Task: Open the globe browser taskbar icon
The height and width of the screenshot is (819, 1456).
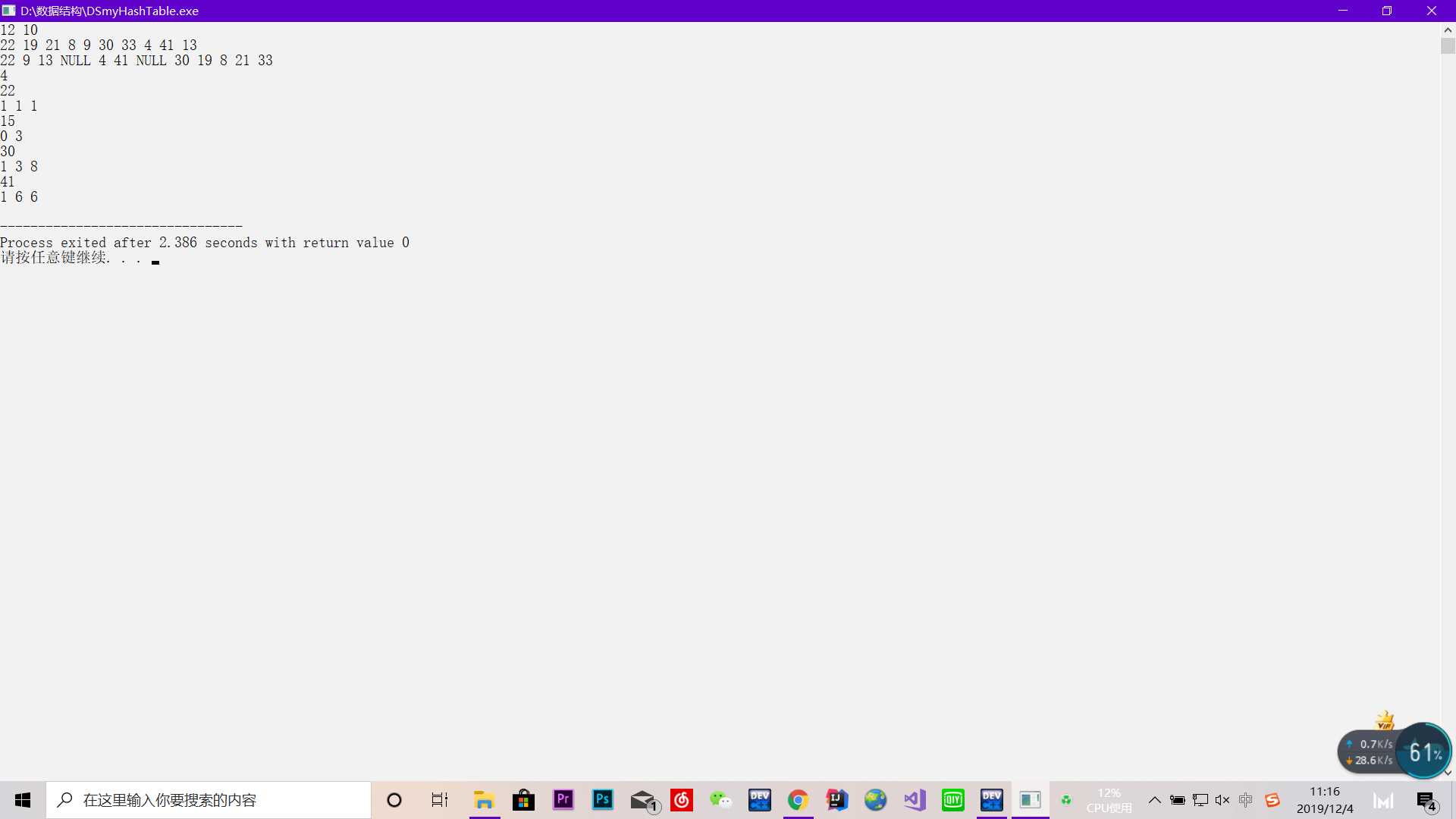Action: coord(875,800)
